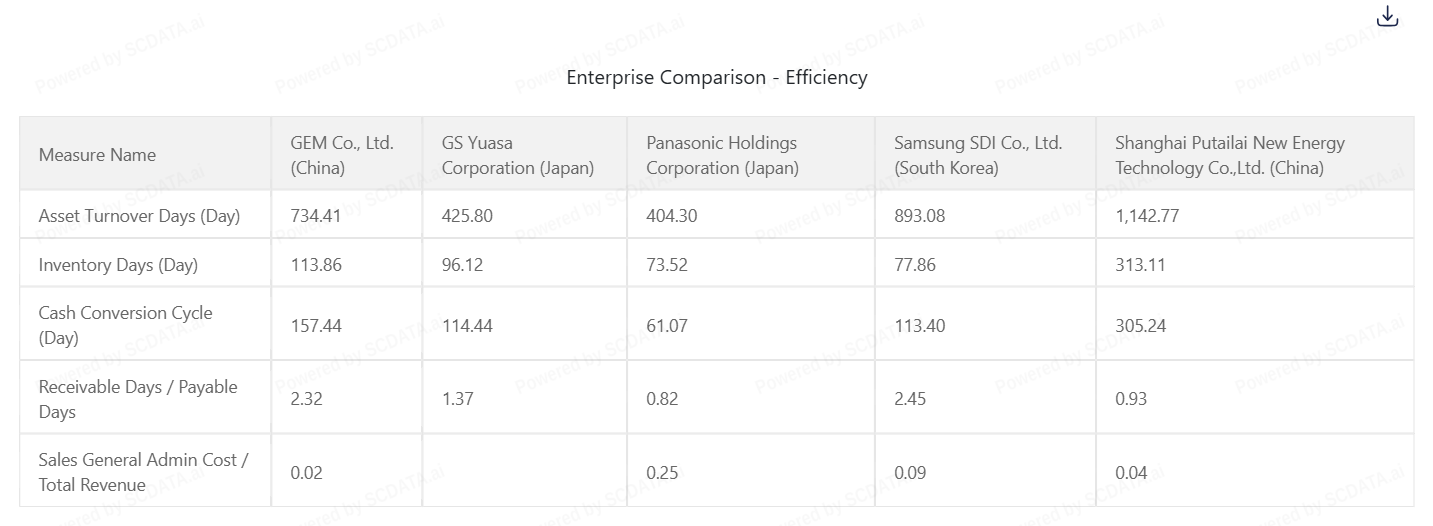
Task: Click the Asset Turnover Days row label
Action: pos(139,216)
